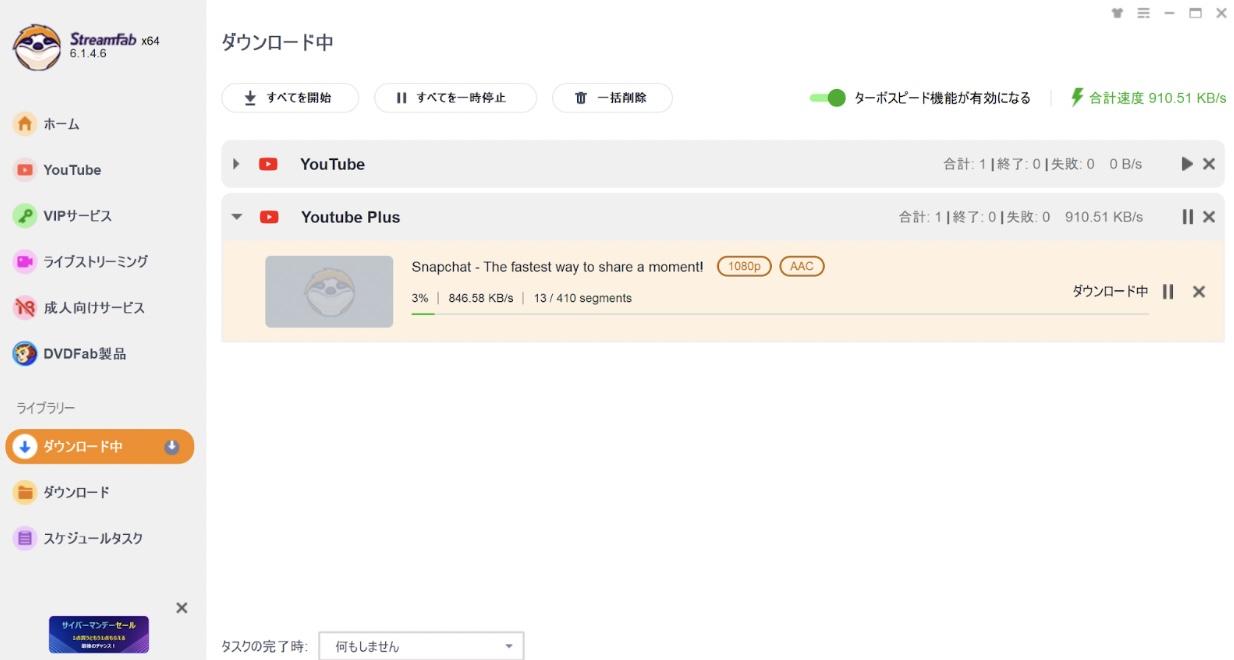Resume the YouTube group with play icon

click(1187, 164)
